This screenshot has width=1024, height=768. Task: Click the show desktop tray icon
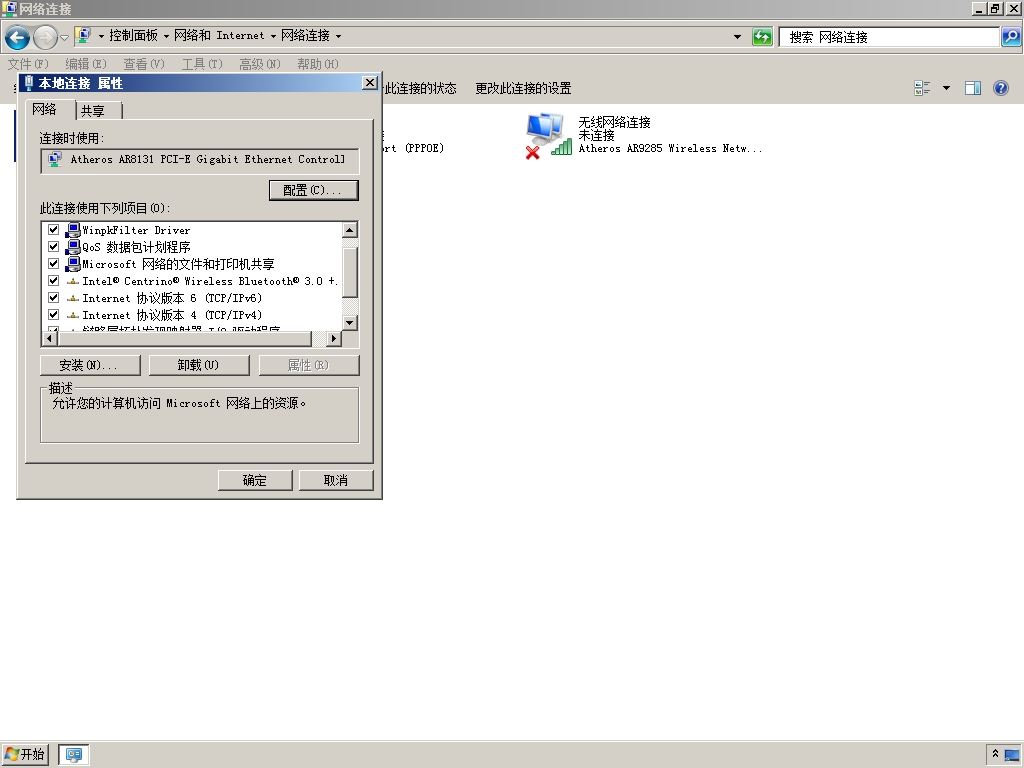1012,755
